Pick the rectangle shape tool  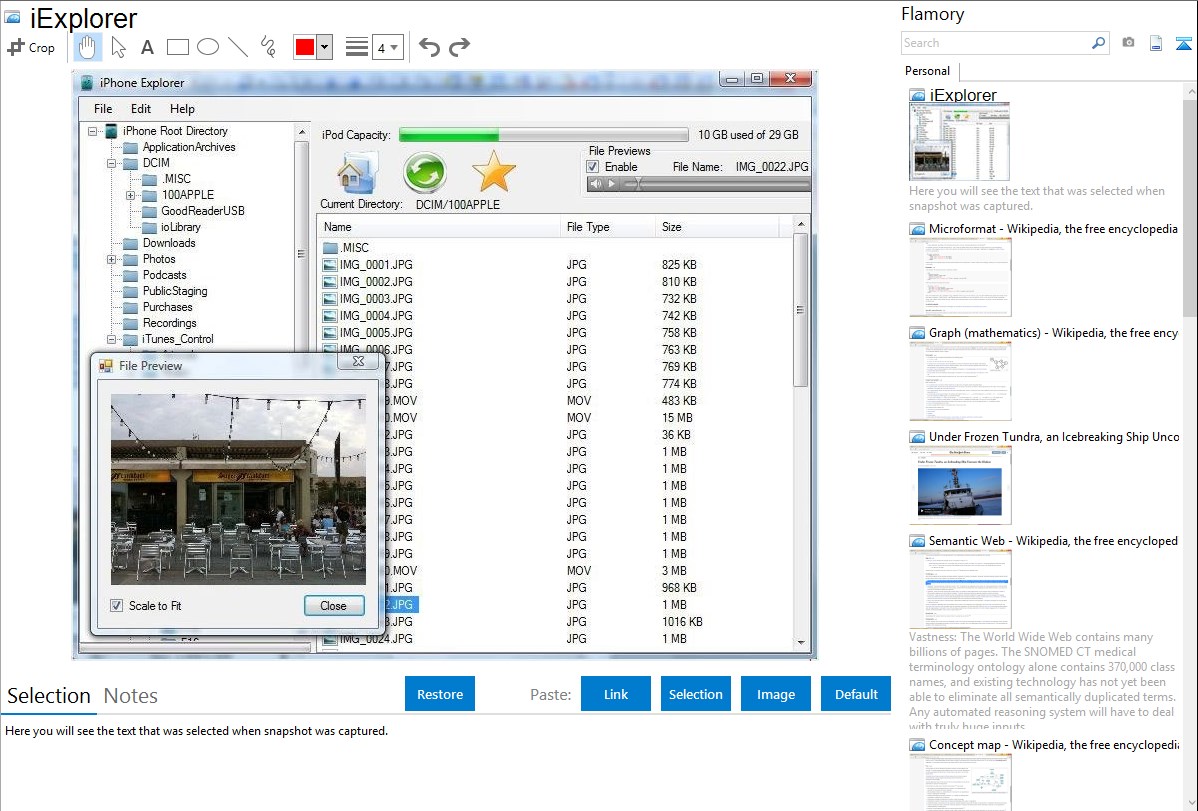[178, 47]
